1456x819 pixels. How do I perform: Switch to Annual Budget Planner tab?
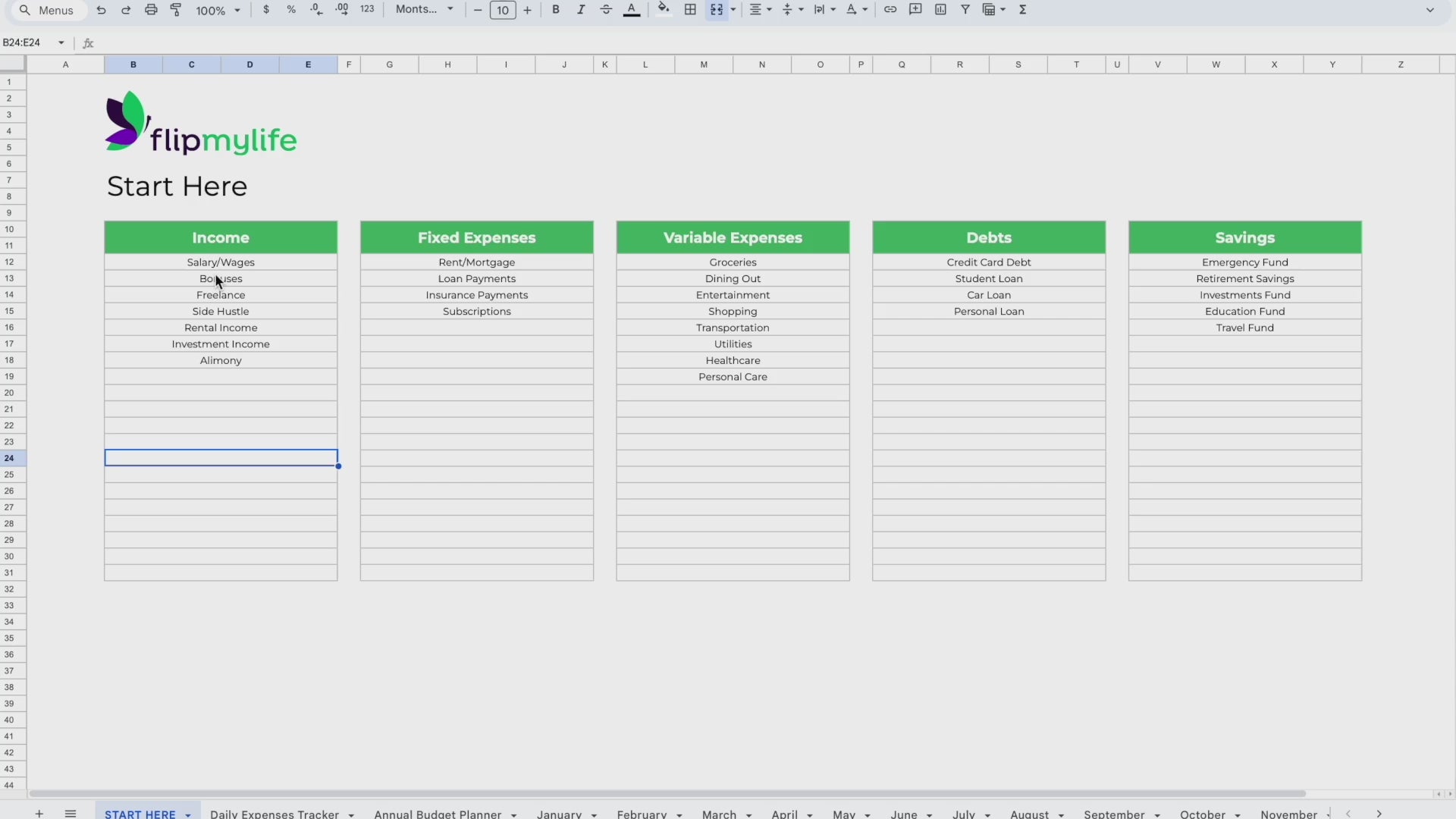coord(438,814)
